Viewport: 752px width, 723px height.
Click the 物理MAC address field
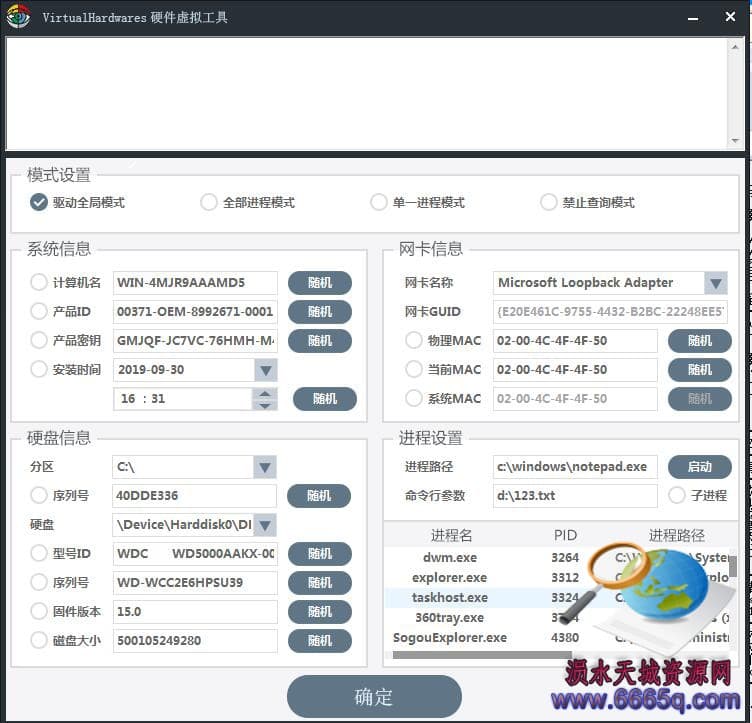pos(575,341)
